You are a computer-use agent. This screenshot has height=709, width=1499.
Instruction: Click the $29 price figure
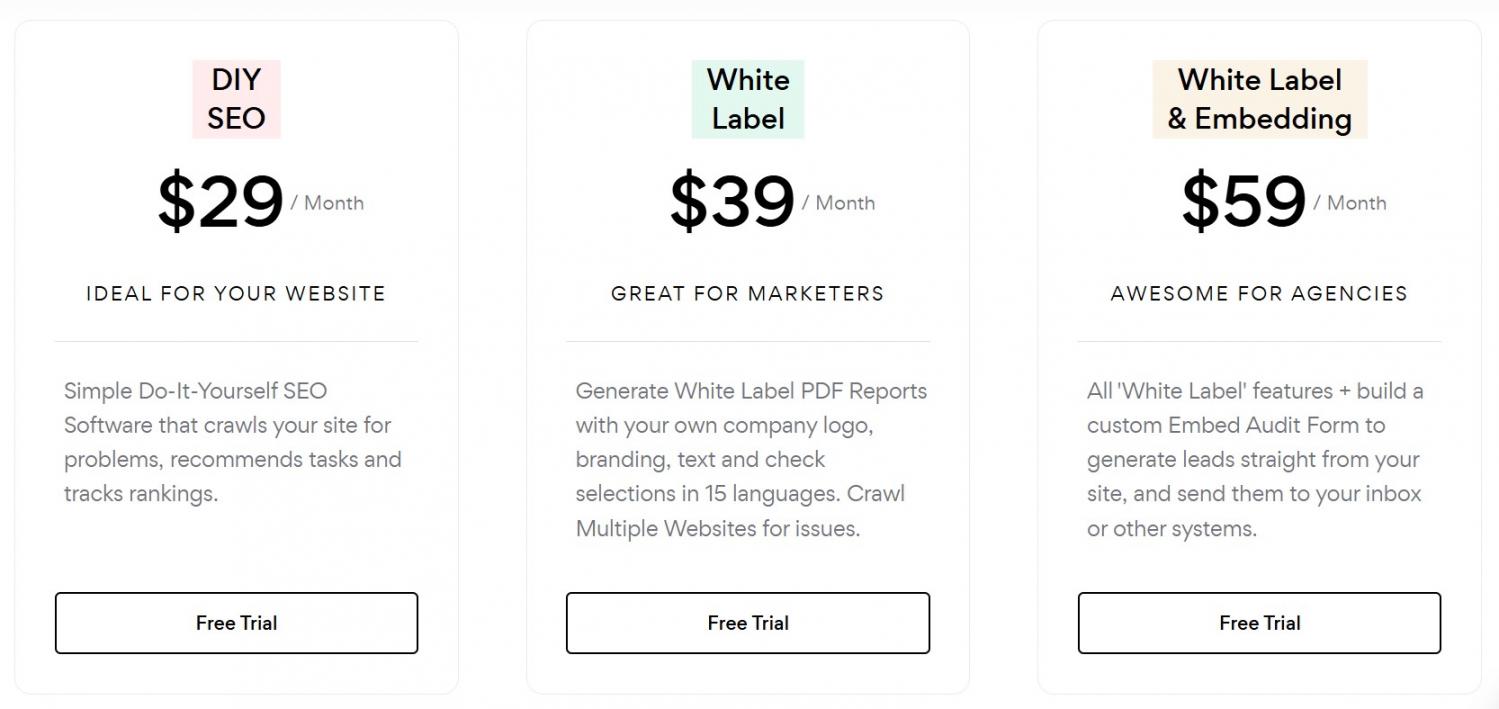pos(220,202)
